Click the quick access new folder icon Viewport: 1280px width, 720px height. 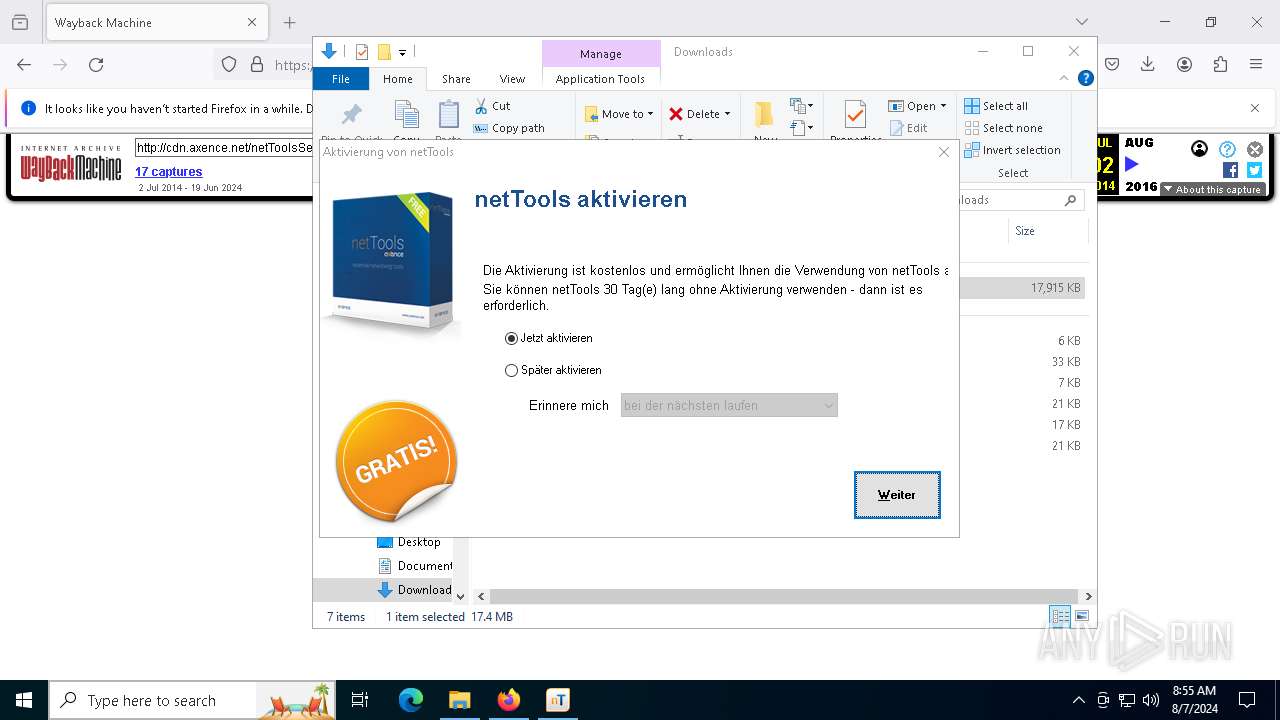point(384,52)
